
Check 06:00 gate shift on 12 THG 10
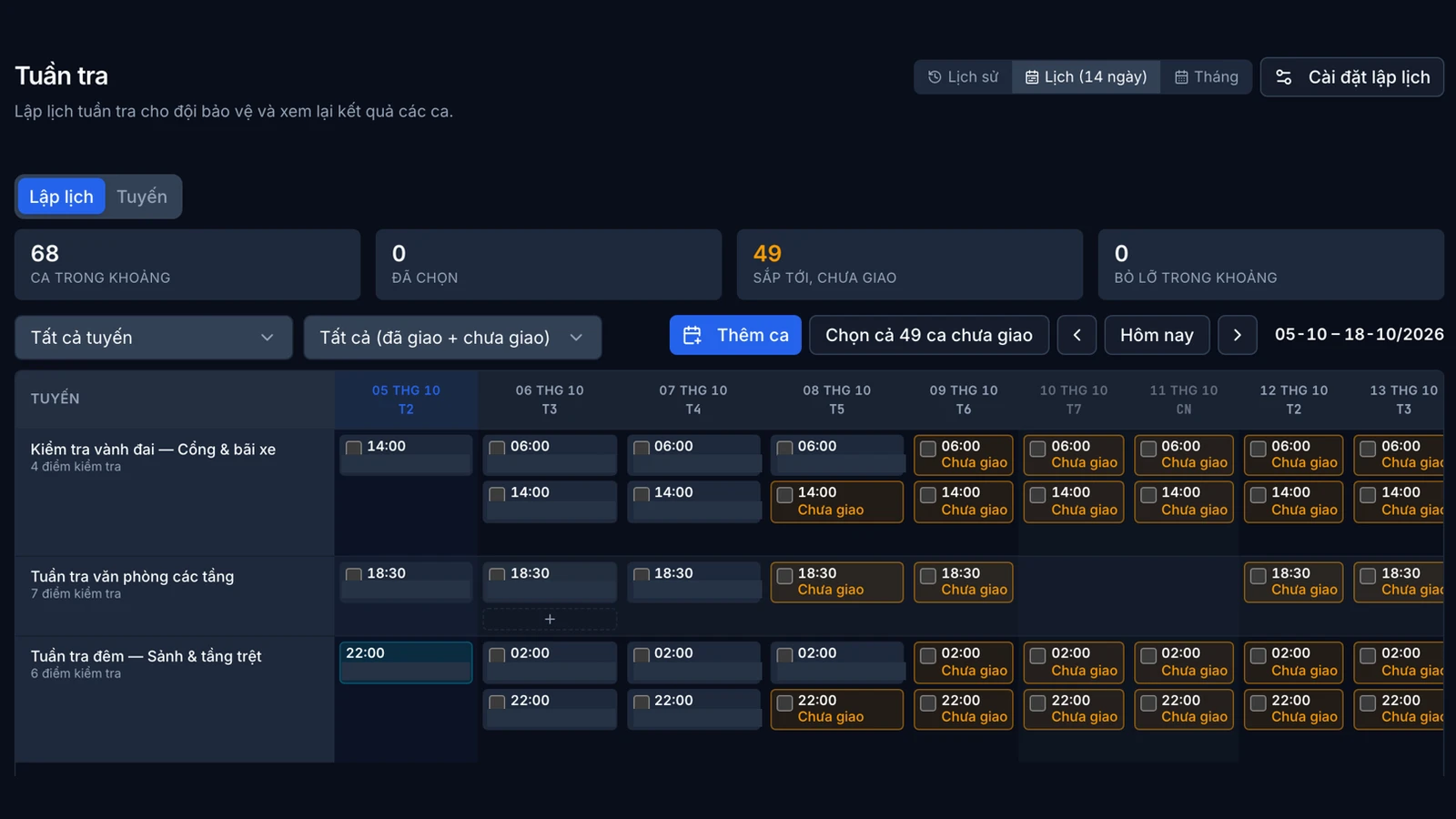1258,449
